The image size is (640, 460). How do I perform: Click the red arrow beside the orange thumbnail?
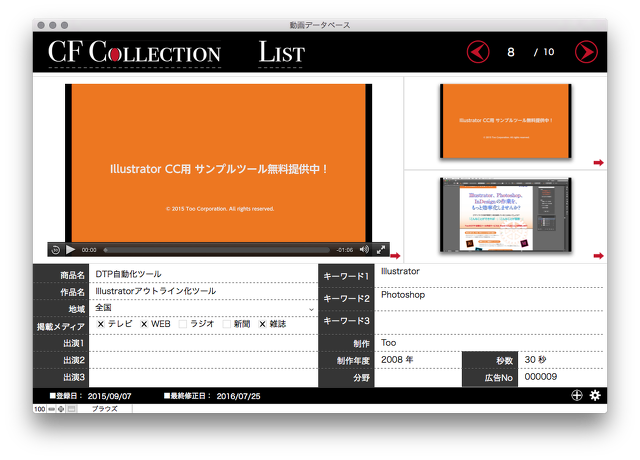pos(598,162)
